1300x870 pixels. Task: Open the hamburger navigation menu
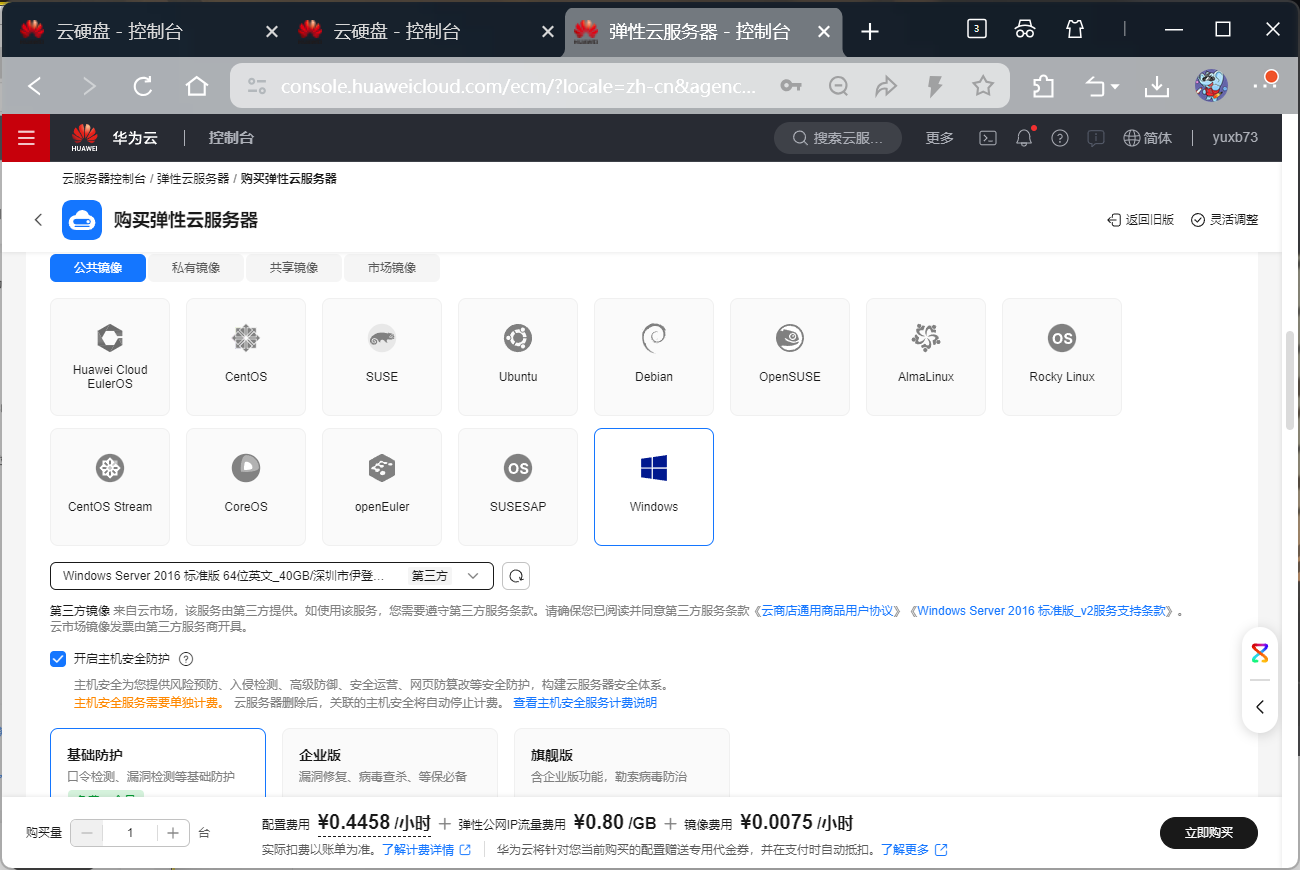25,138
